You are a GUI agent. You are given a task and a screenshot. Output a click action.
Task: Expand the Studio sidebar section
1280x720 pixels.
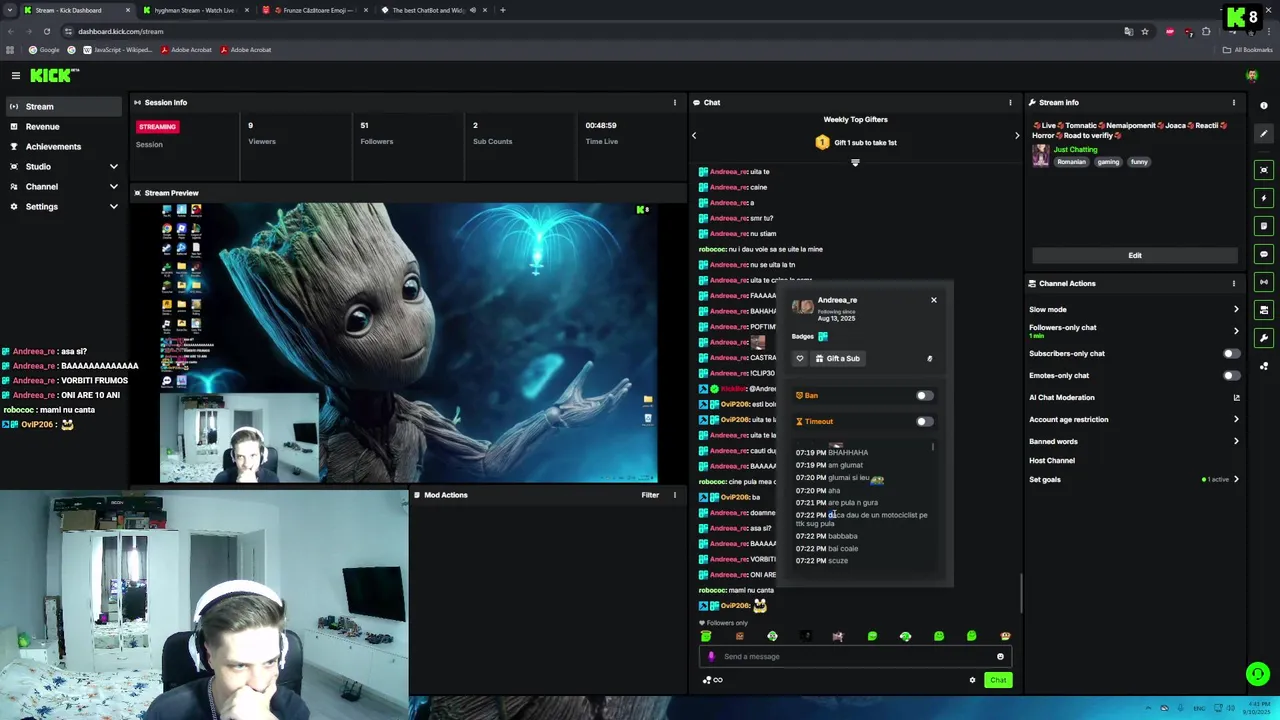pos(64,166)
